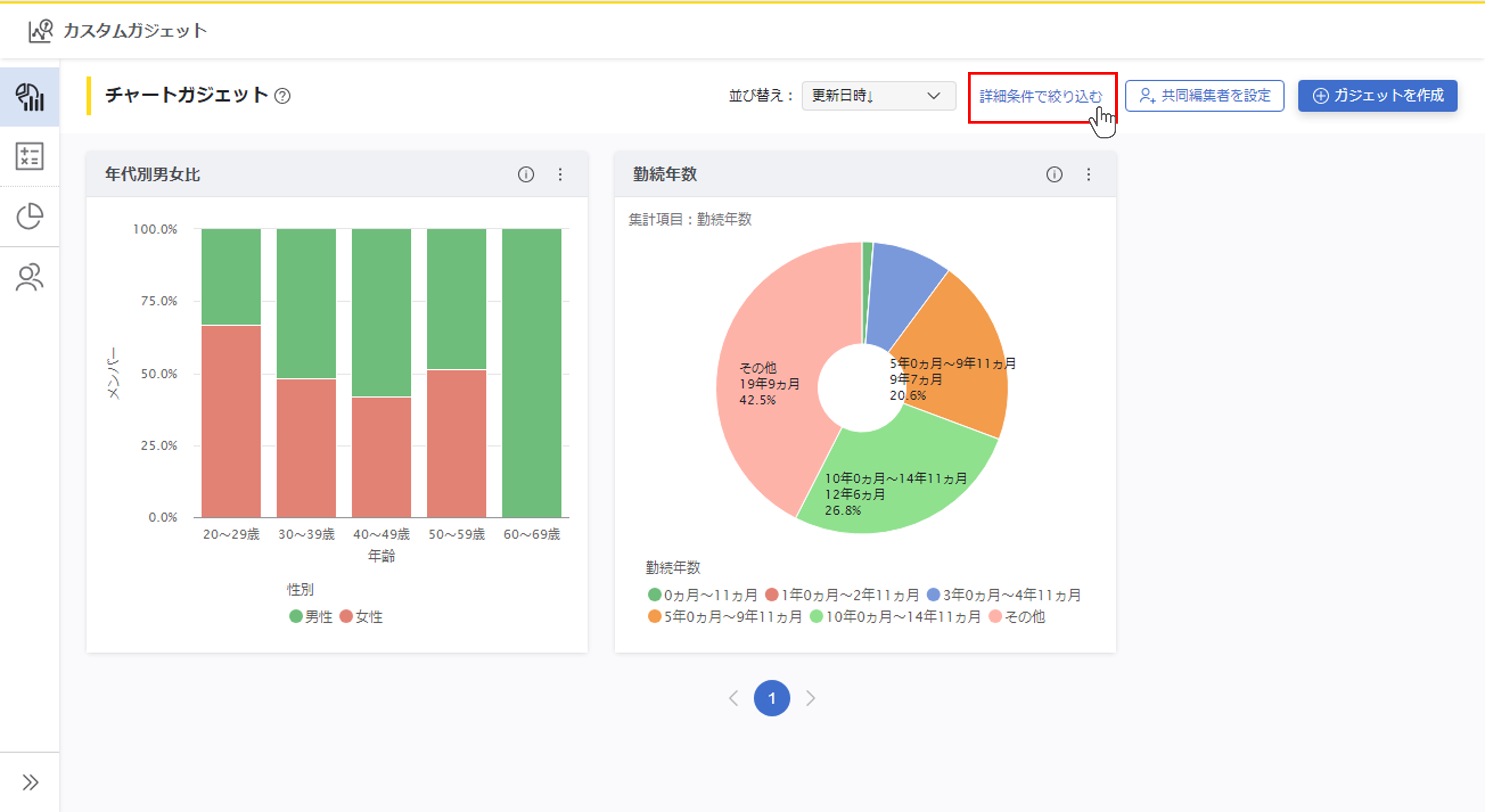Toggle 1年0ヵ月～2年11ヵ月 legend item
Screen dimensions: 1485x812
click(x=842, y=595)
